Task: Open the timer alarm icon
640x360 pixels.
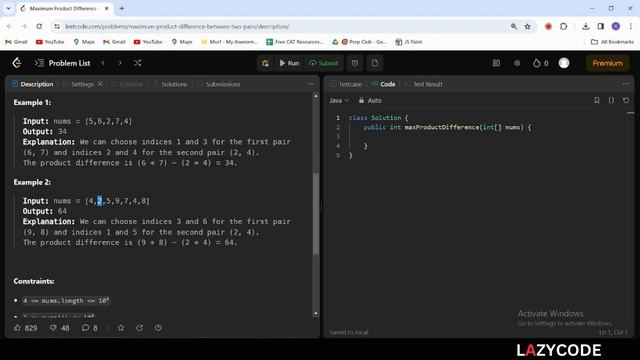Action: [355, 63]
